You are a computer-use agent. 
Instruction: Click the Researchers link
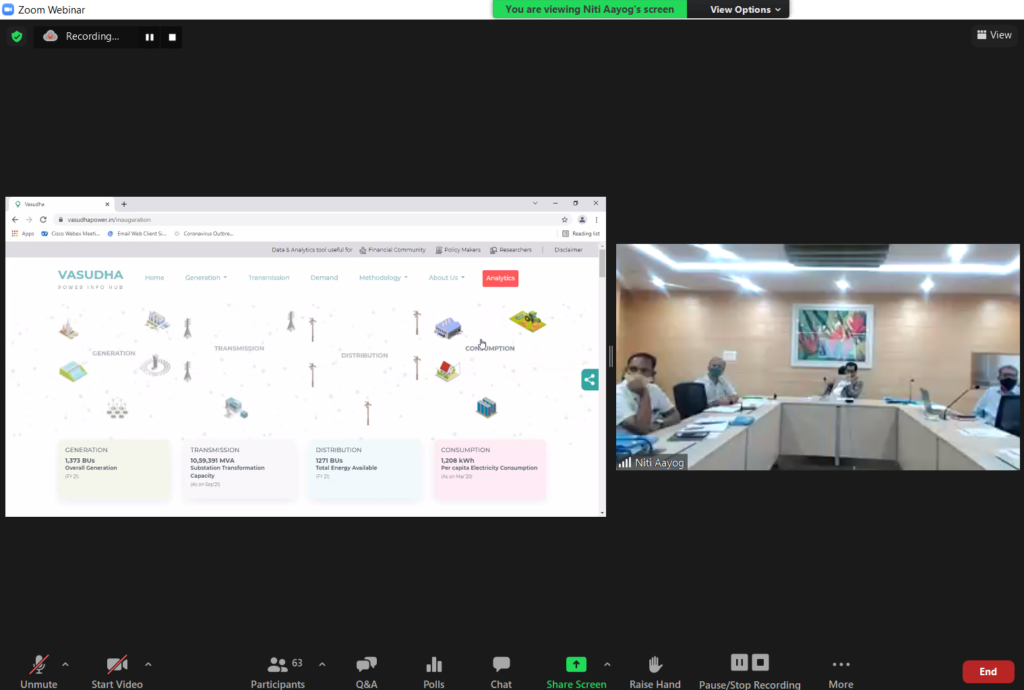(511, 250)
